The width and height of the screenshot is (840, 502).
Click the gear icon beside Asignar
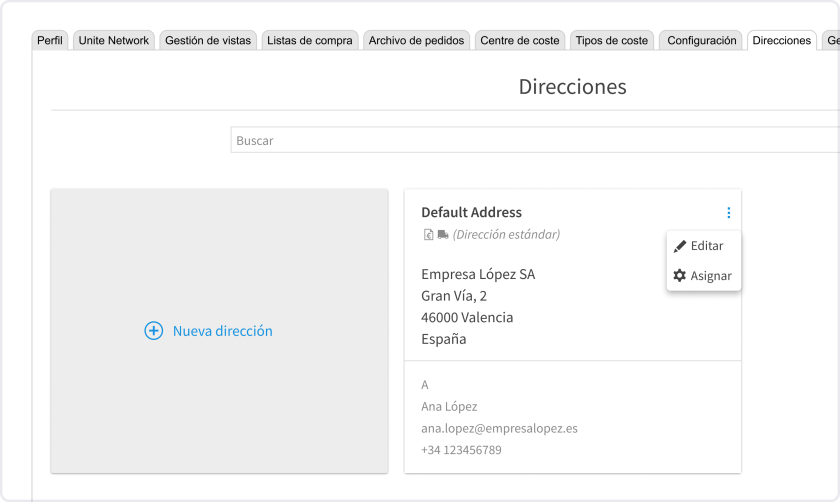(x=680, y=276)
